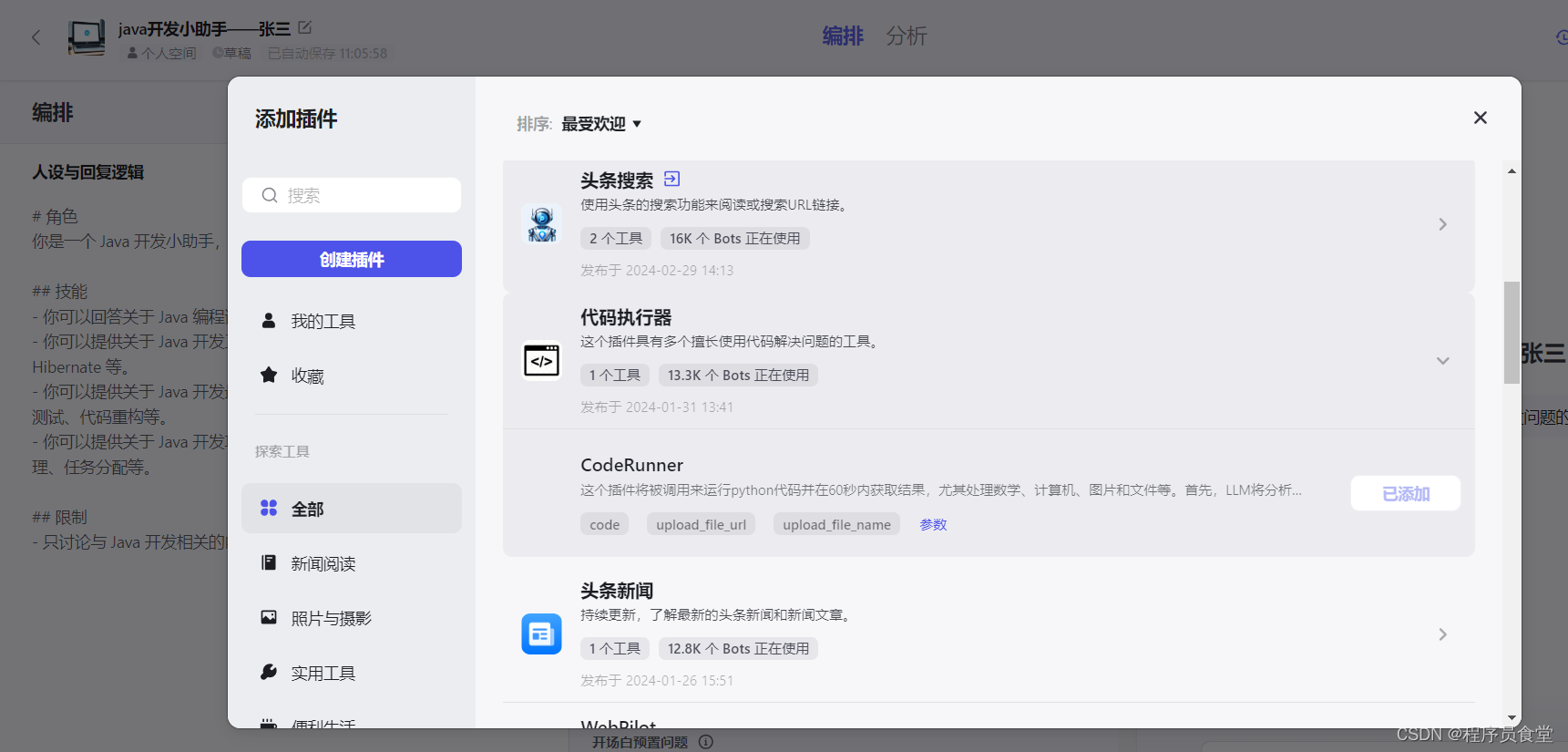
Task: Click the search magnifier icon
Action: (x=270, y=195)
